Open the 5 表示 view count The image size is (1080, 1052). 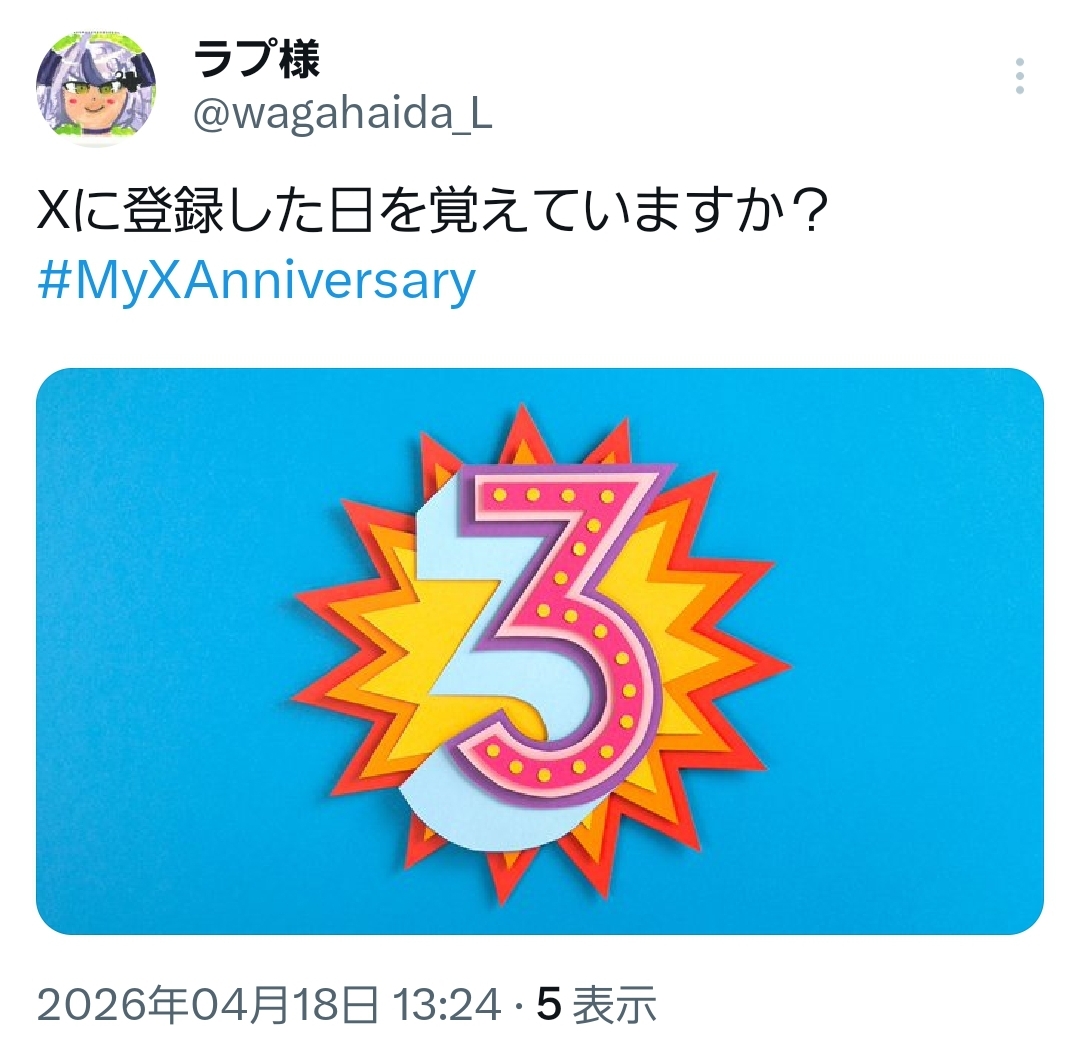pos(596,1004)
